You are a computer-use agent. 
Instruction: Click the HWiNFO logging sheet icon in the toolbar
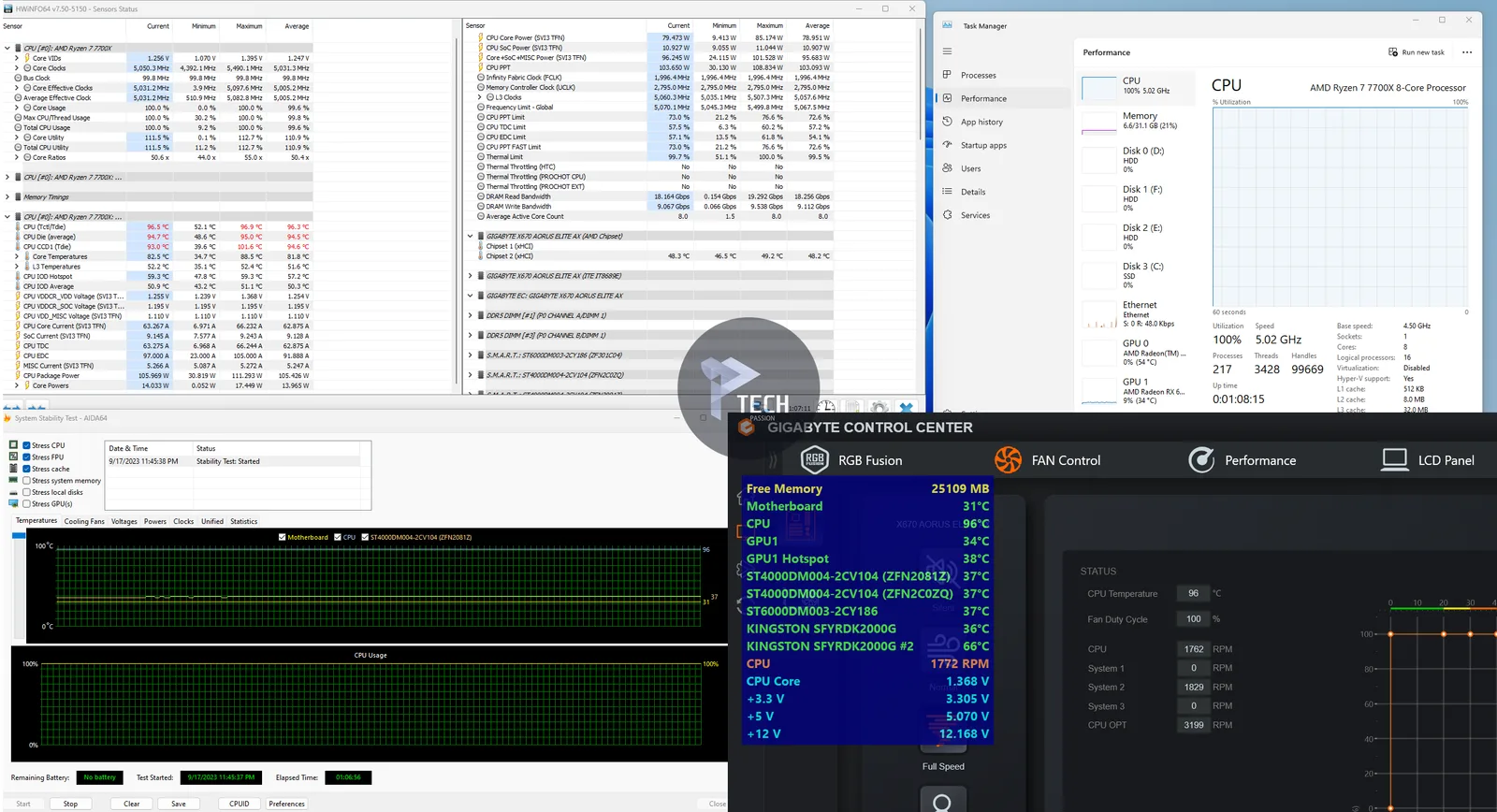click(x=852, y=407)
